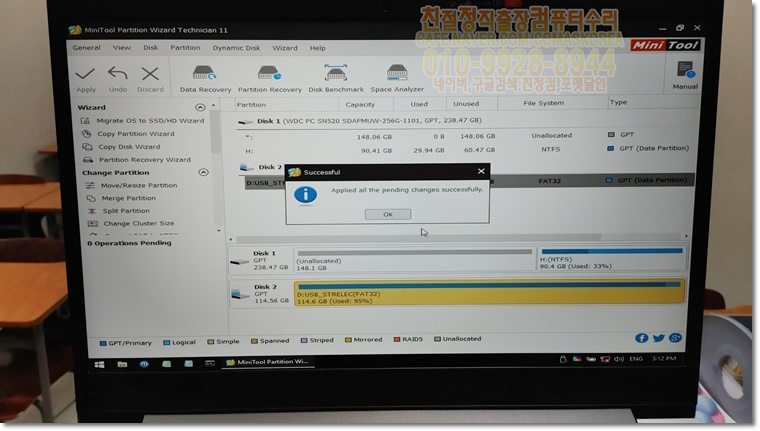Choose Split Partition action
Image resolution: width=760 pixels, height=431 pixels.
click(126, 211)
